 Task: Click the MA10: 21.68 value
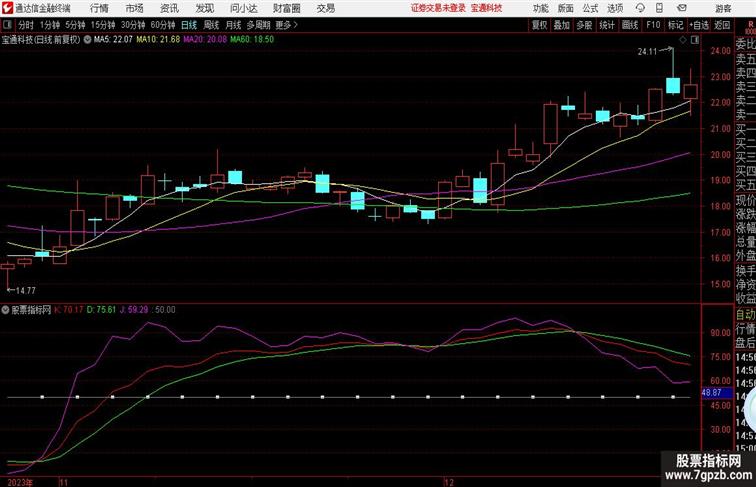(x=158, y=40)
